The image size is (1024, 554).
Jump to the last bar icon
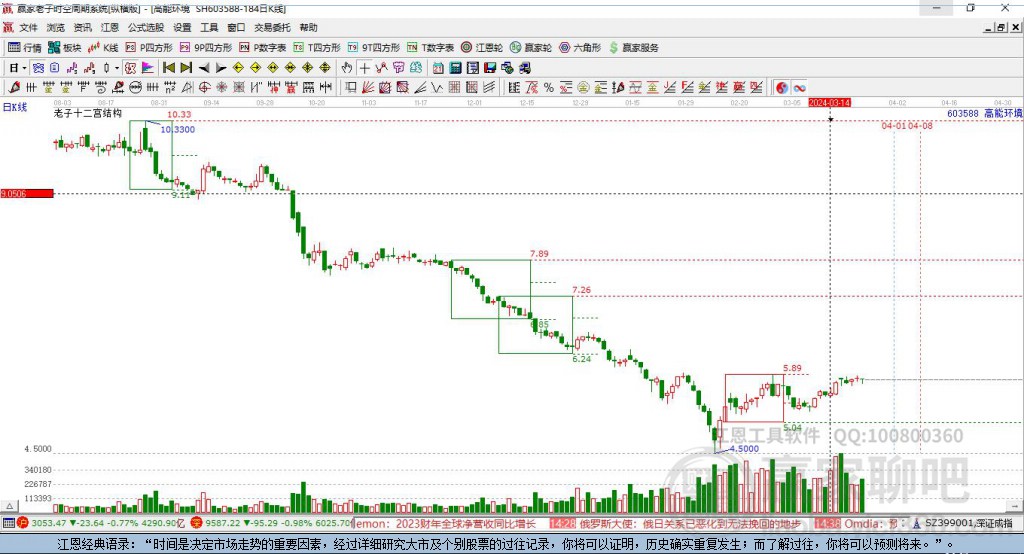tap(186, 68)
